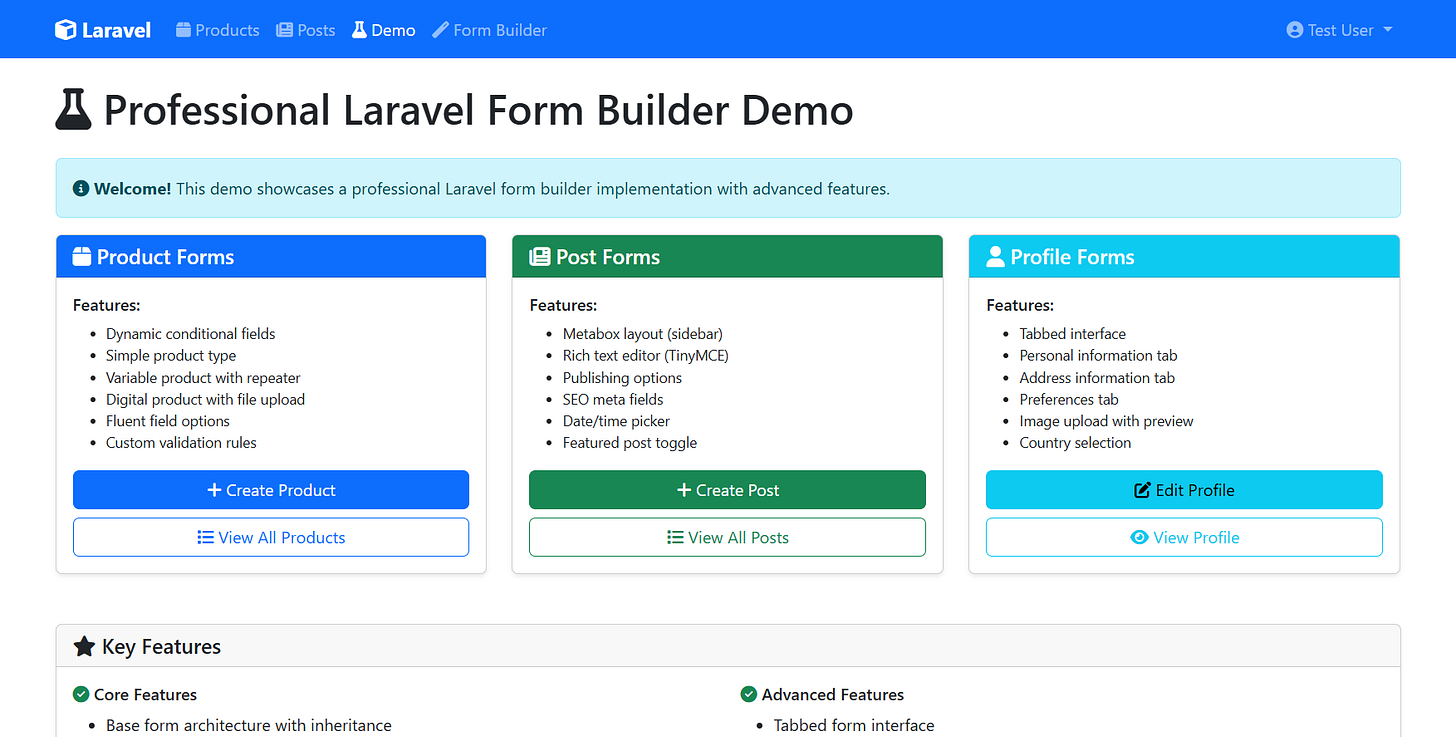
Task: Click the box icon in Product Forms header
Action: pos(82,257)
